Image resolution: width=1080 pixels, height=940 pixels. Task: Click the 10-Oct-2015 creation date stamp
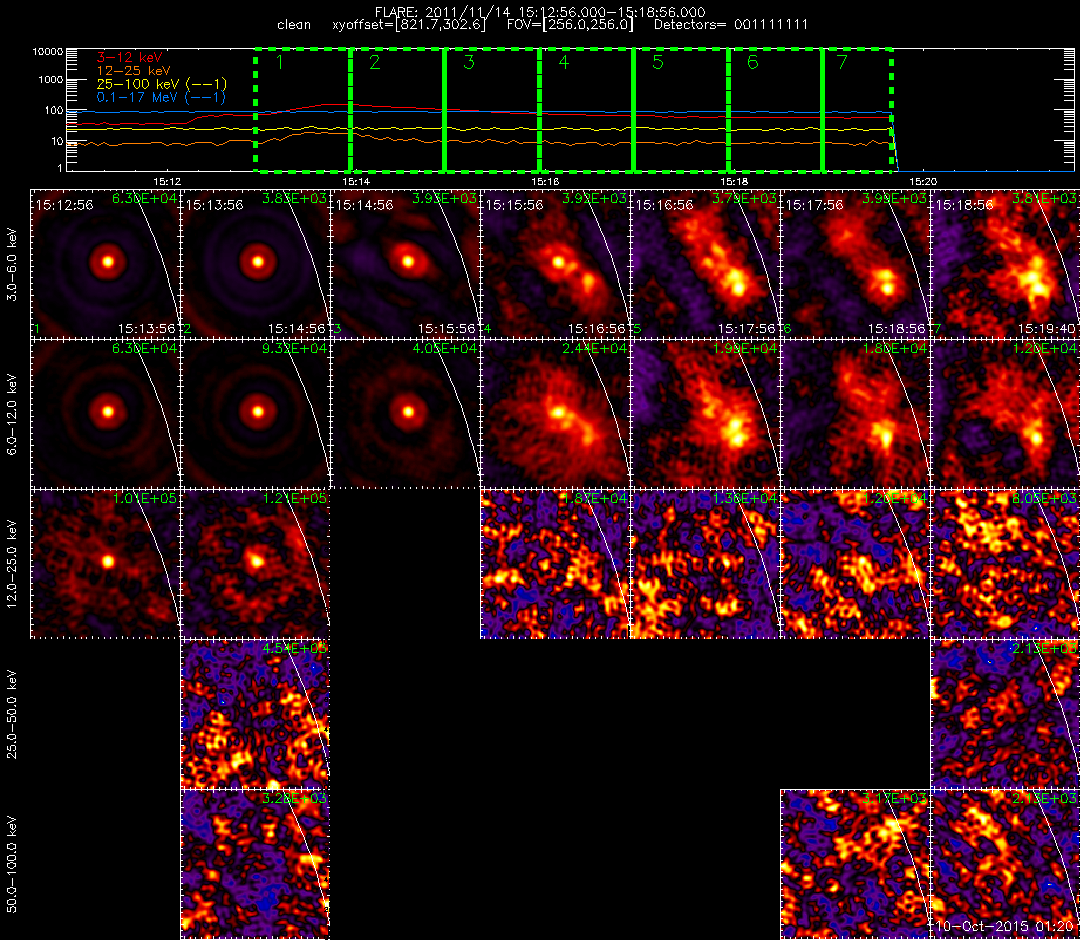1005,927
